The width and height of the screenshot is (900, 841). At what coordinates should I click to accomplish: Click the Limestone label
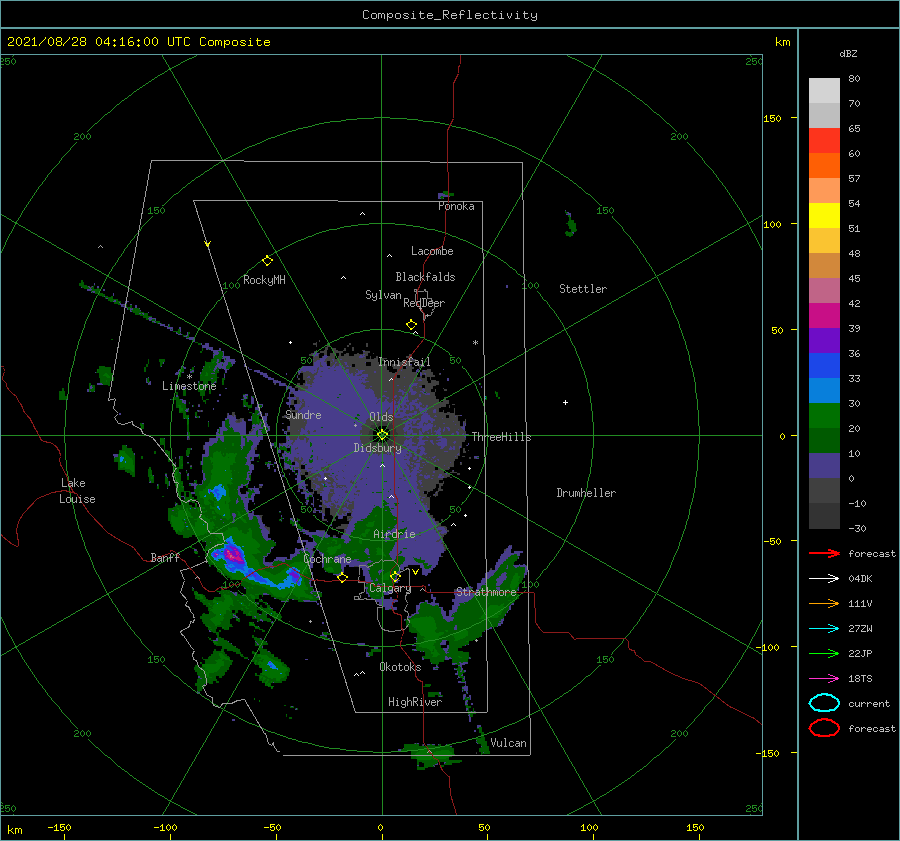[189, 386]
